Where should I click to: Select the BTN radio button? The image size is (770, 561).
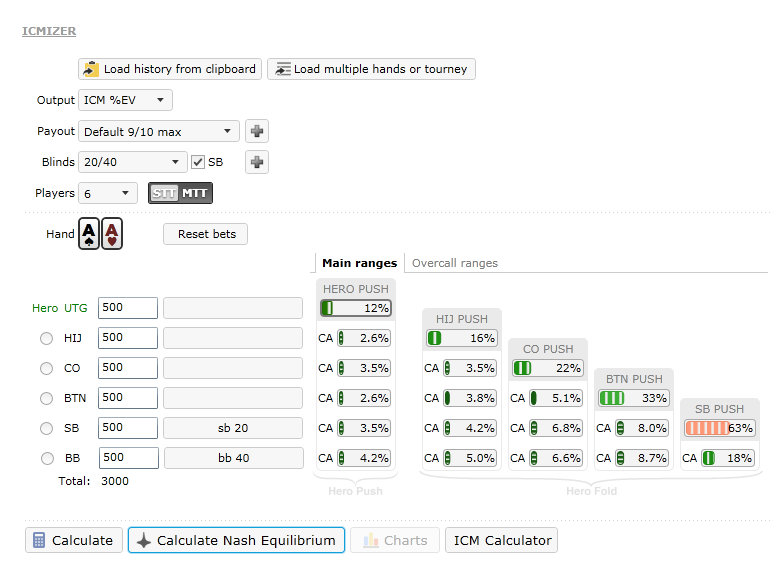(47, 398)
